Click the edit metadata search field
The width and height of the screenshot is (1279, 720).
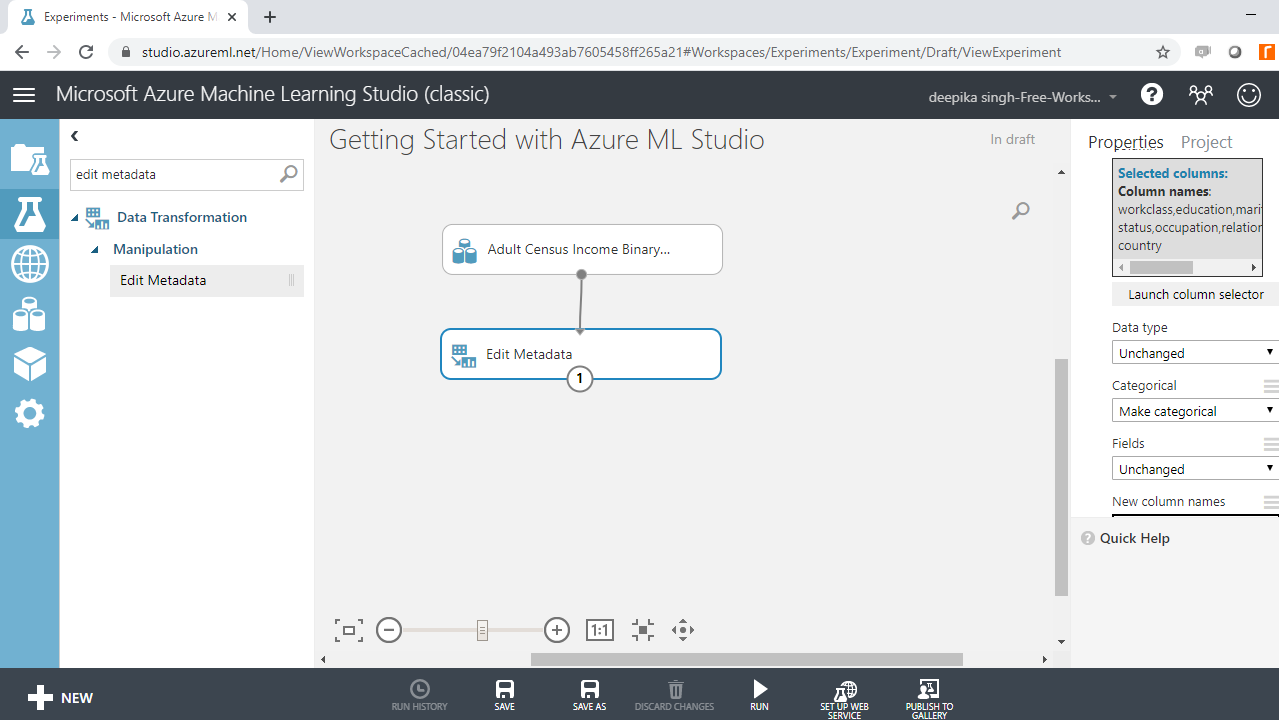(175, 174)
